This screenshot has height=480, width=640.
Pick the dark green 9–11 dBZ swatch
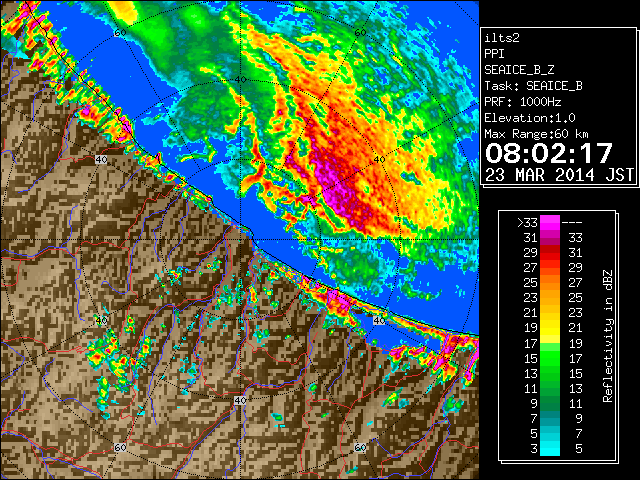pos(550,403)
